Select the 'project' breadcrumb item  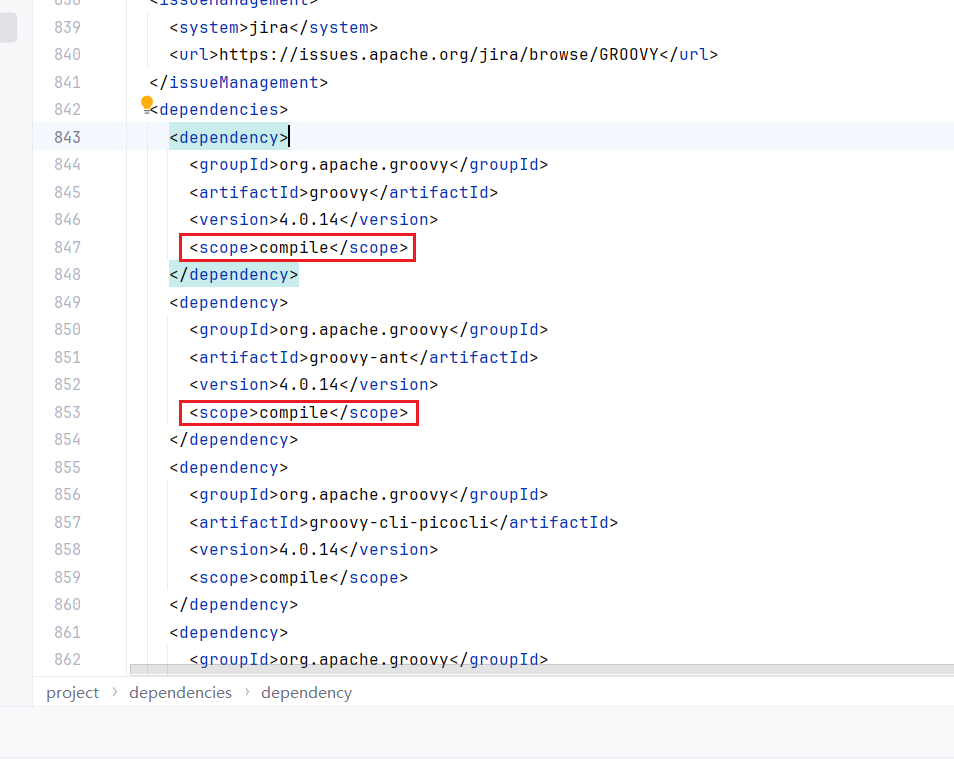pos(73,692)
